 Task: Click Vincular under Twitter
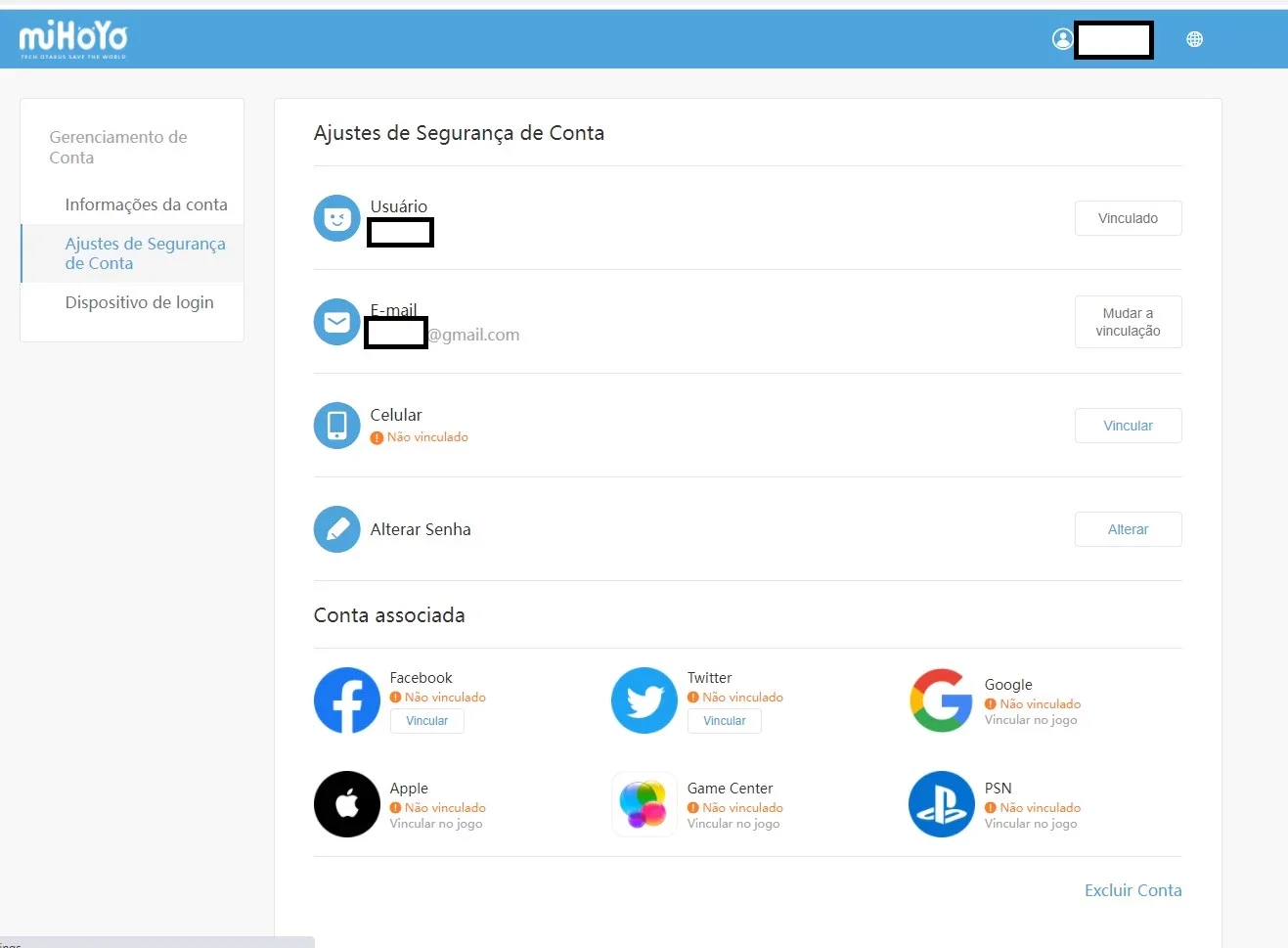725,721
